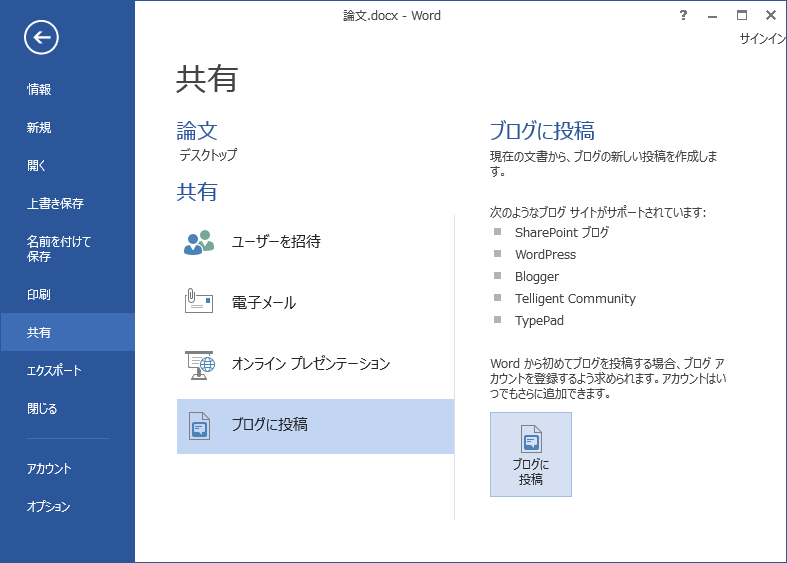
Task: Minimize the Word window
Action: tap(712, 16)
